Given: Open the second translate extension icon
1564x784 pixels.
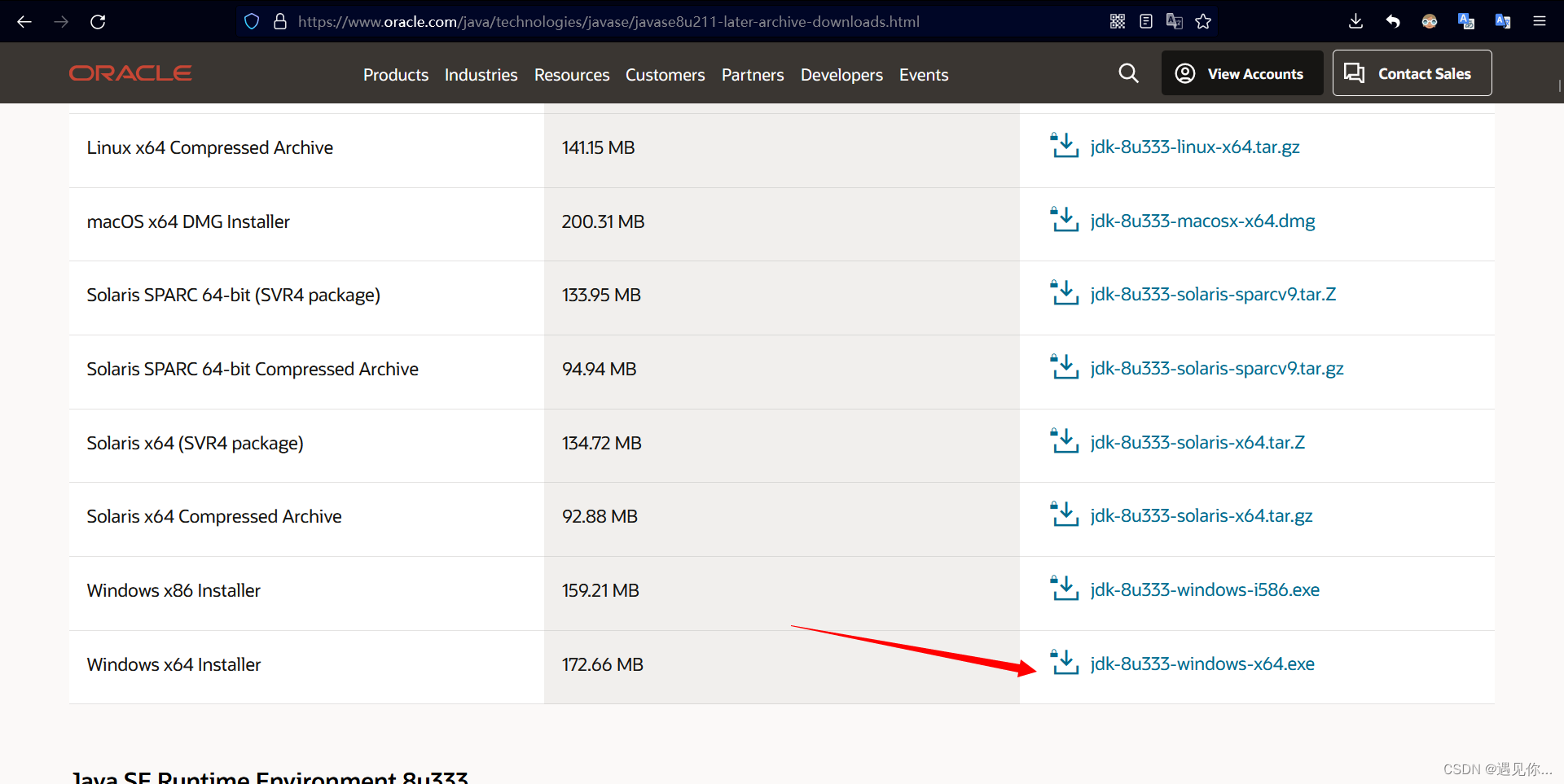Looking at the screenshot, I should [x=1503, y=22].
